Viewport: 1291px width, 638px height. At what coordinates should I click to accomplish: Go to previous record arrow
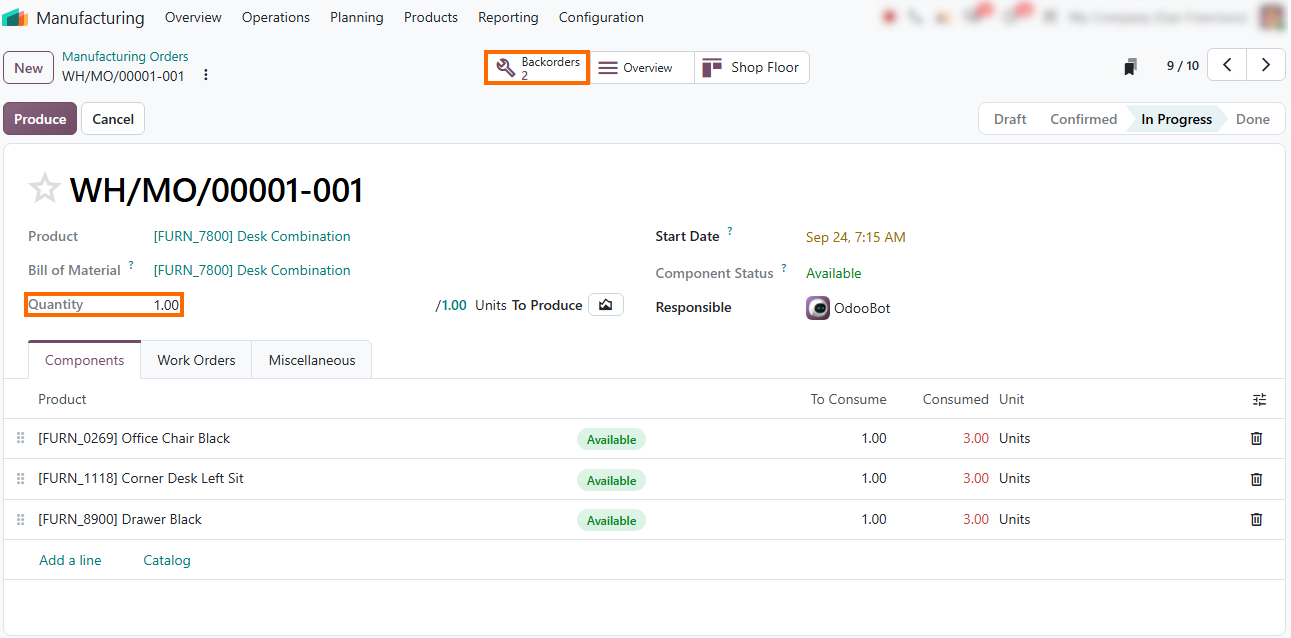1227,65
